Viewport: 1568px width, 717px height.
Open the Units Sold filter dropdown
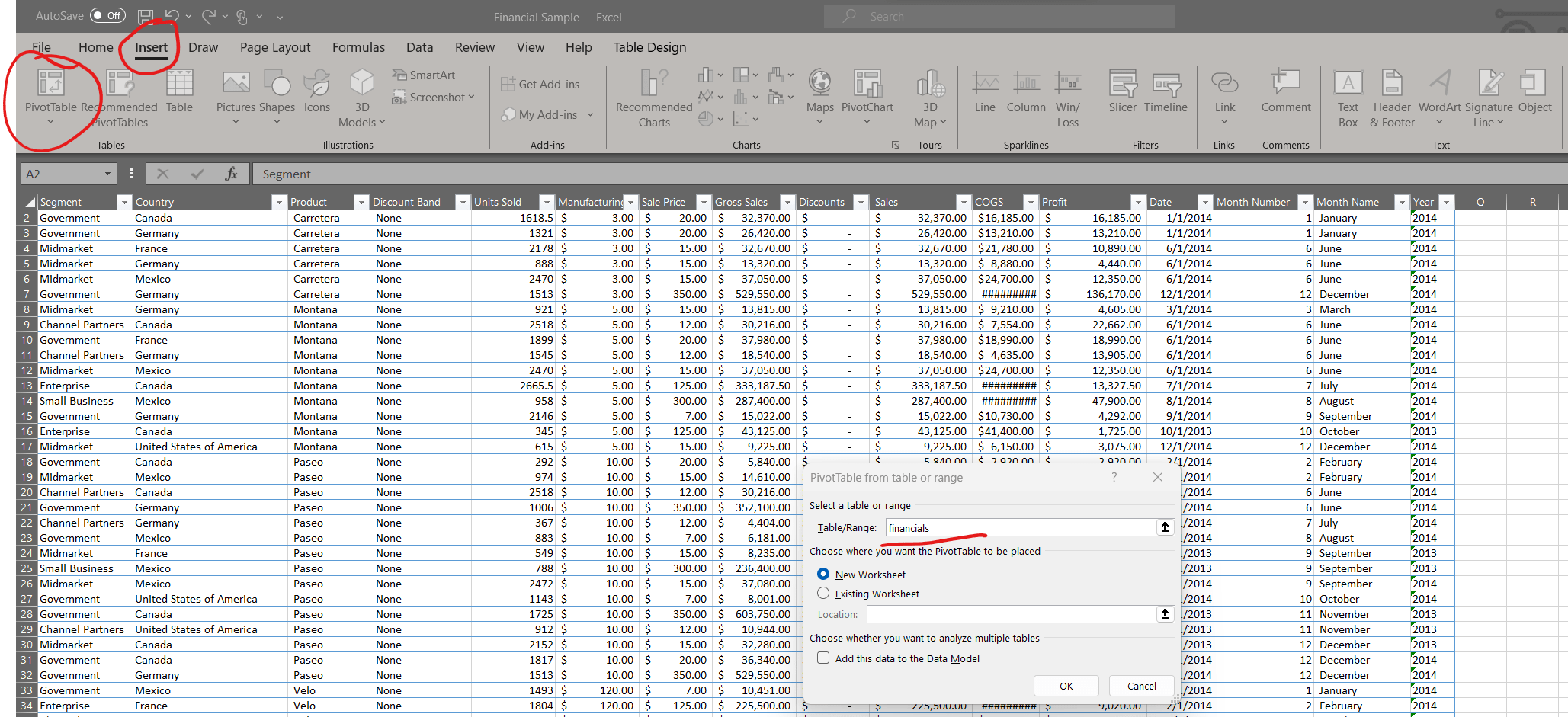point(547,202)
